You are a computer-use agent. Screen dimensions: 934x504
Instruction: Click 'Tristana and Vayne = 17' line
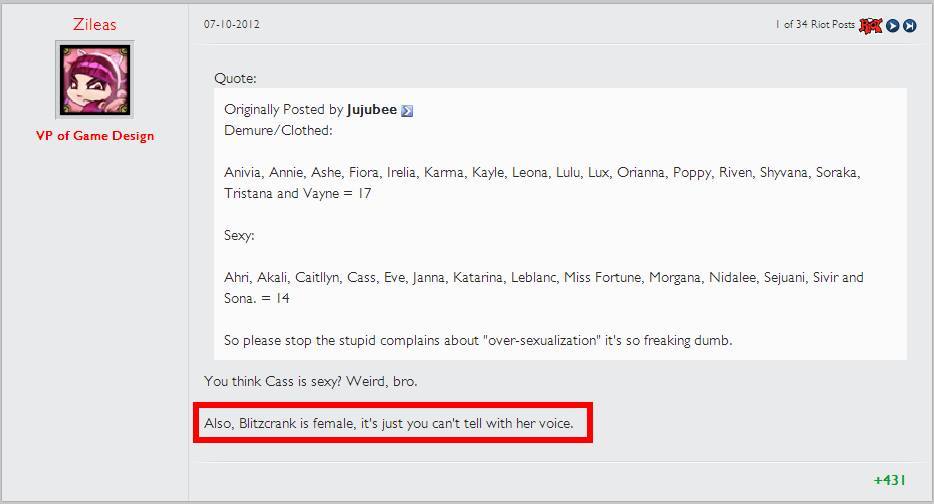coord(297,194)
